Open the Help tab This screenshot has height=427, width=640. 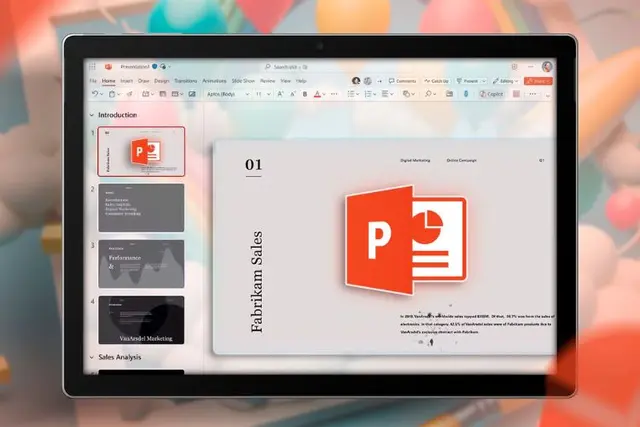point(301,81)
